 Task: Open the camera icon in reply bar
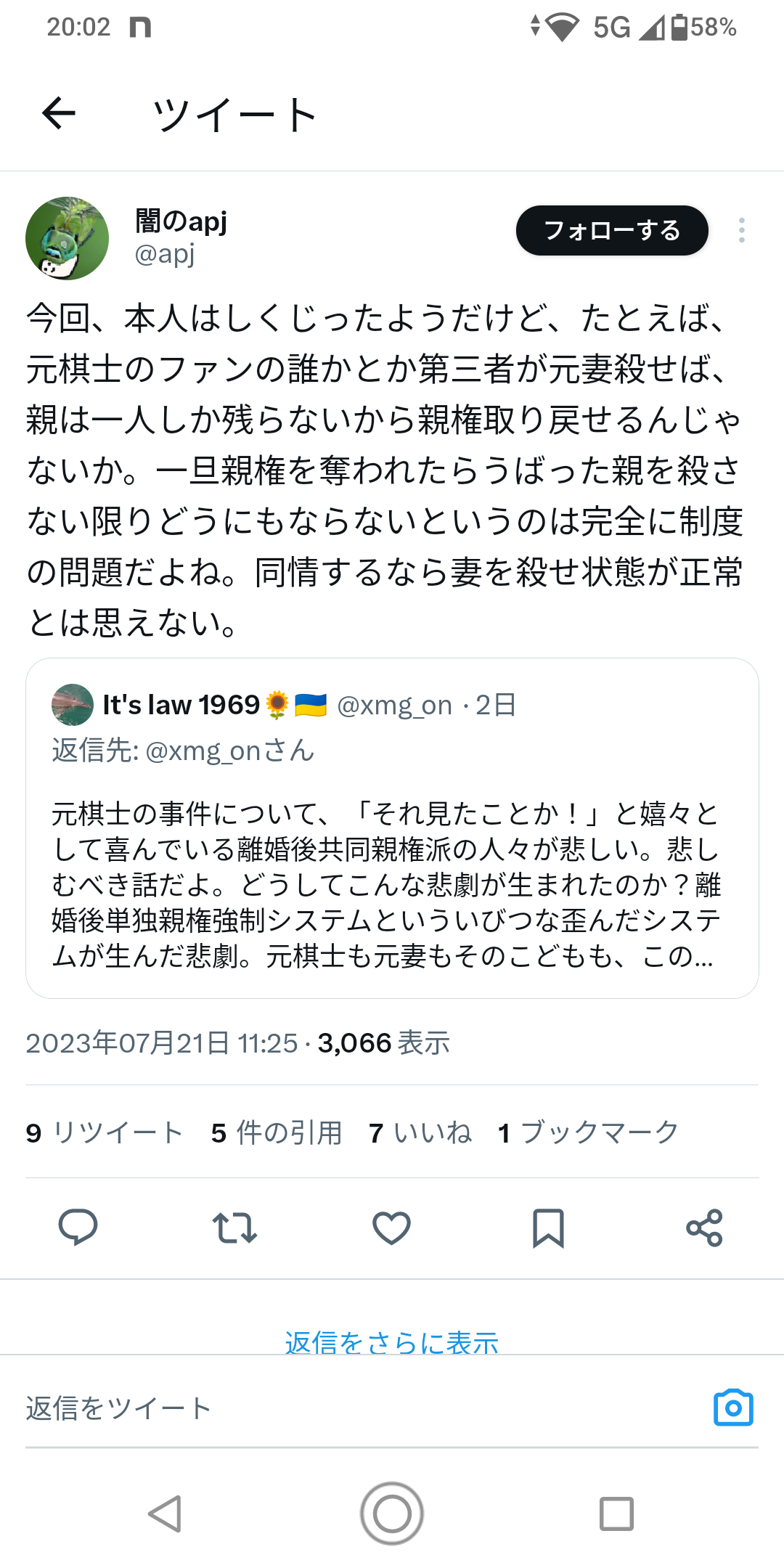click(x=733, y=1408)
